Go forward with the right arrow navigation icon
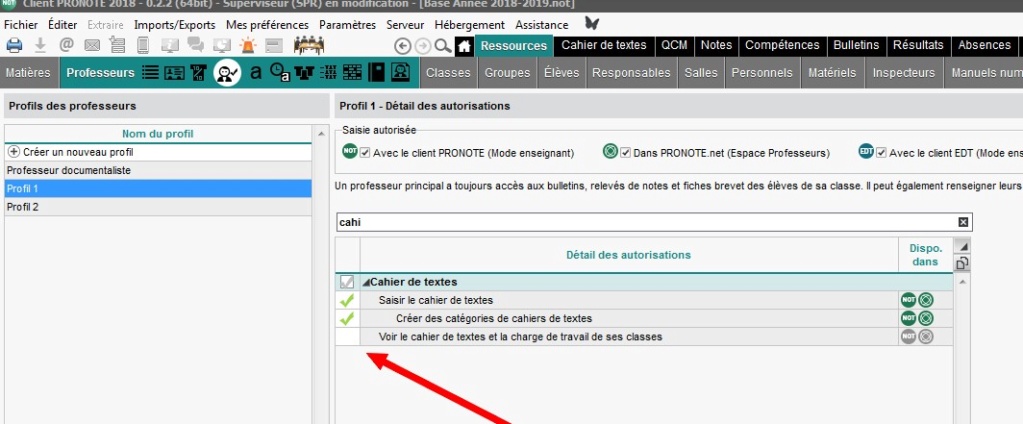1023x424 pixels. point(423,46)
